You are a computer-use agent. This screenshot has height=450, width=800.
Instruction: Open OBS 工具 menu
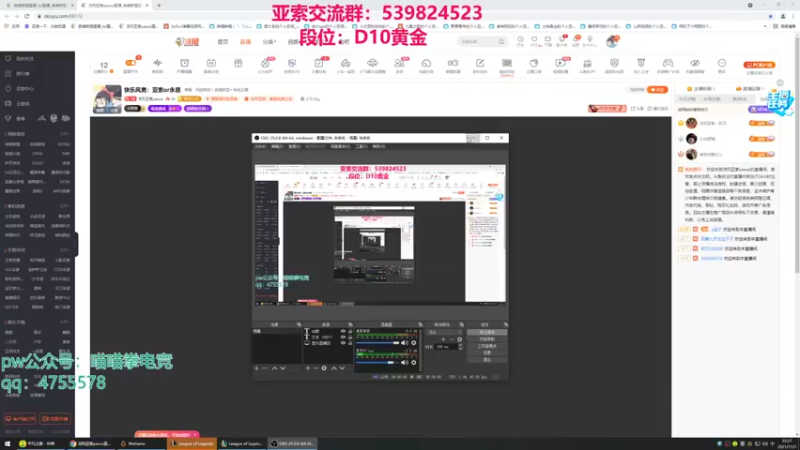(x=361, y=146)
